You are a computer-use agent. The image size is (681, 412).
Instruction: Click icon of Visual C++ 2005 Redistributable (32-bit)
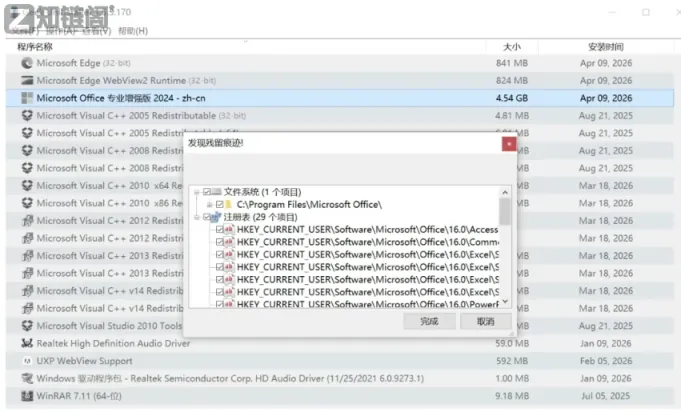[27, 115]
